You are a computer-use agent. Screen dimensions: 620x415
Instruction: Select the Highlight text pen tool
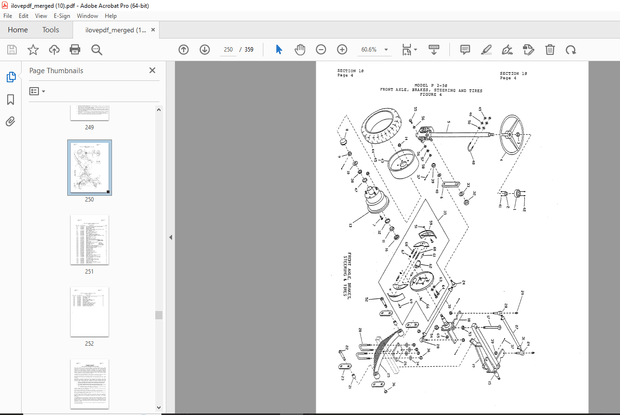(486, 50)
